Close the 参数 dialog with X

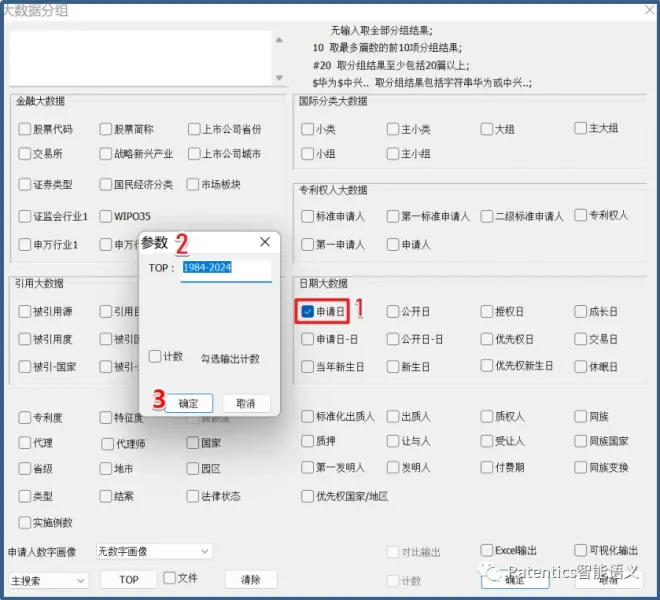click(265, 242)
